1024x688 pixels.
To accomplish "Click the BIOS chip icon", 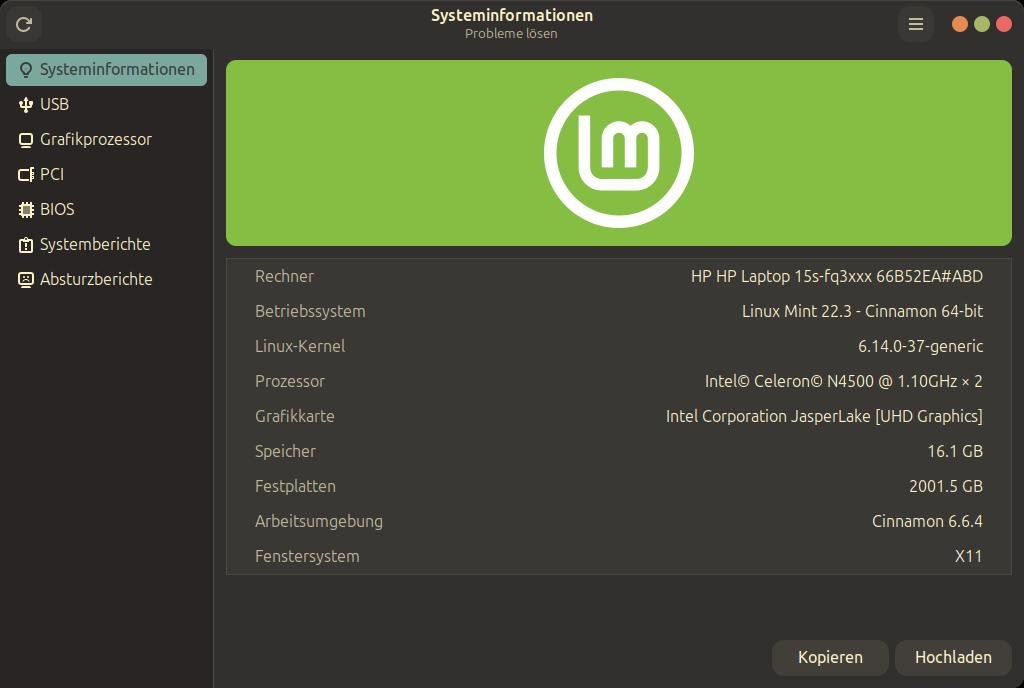I will tap(25, 210).
